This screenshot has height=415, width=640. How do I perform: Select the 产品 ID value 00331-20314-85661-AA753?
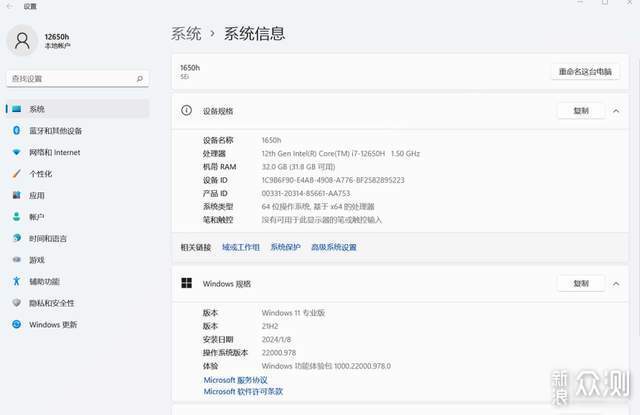pos(306,193)
